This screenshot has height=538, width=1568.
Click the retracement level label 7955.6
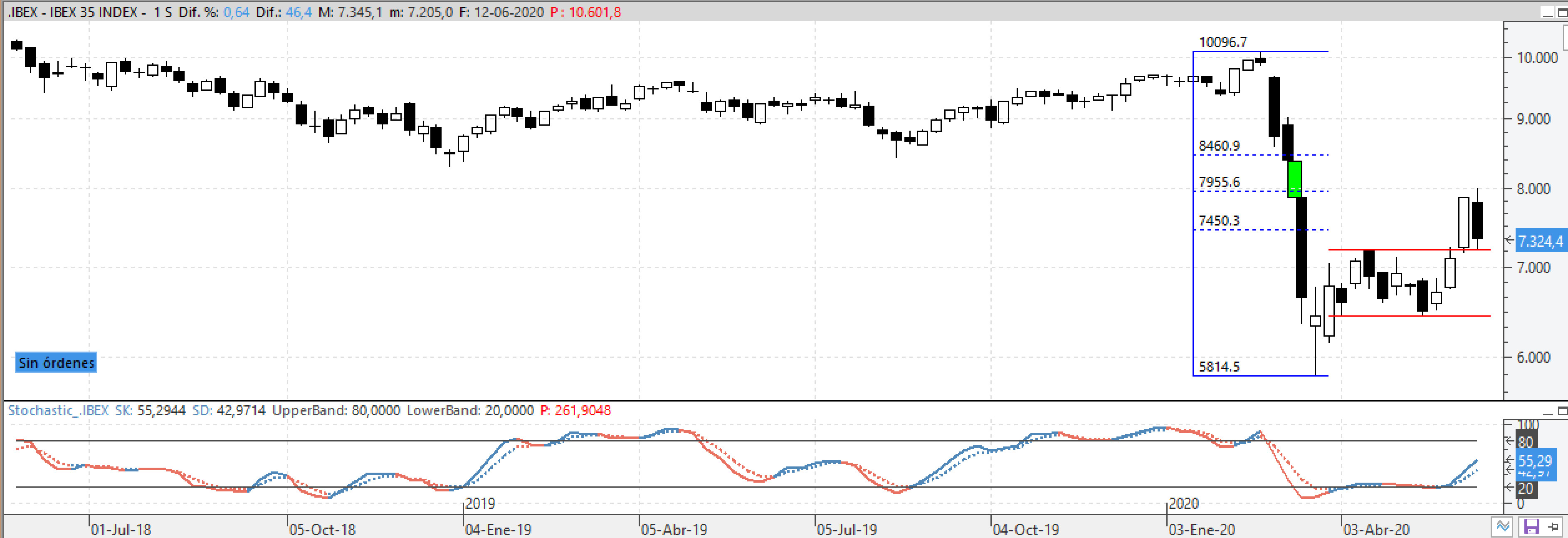click(1219, 181)
